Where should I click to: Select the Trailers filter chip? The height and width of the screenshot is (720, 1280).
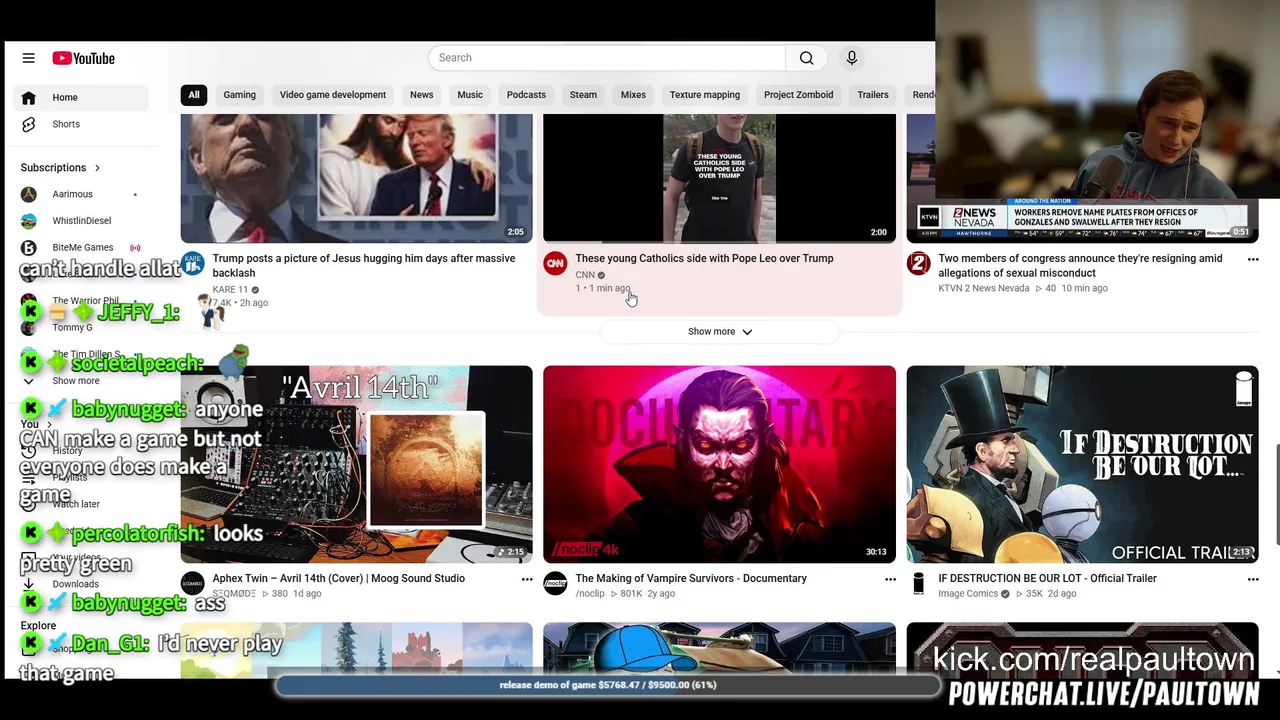pos(873,95)
